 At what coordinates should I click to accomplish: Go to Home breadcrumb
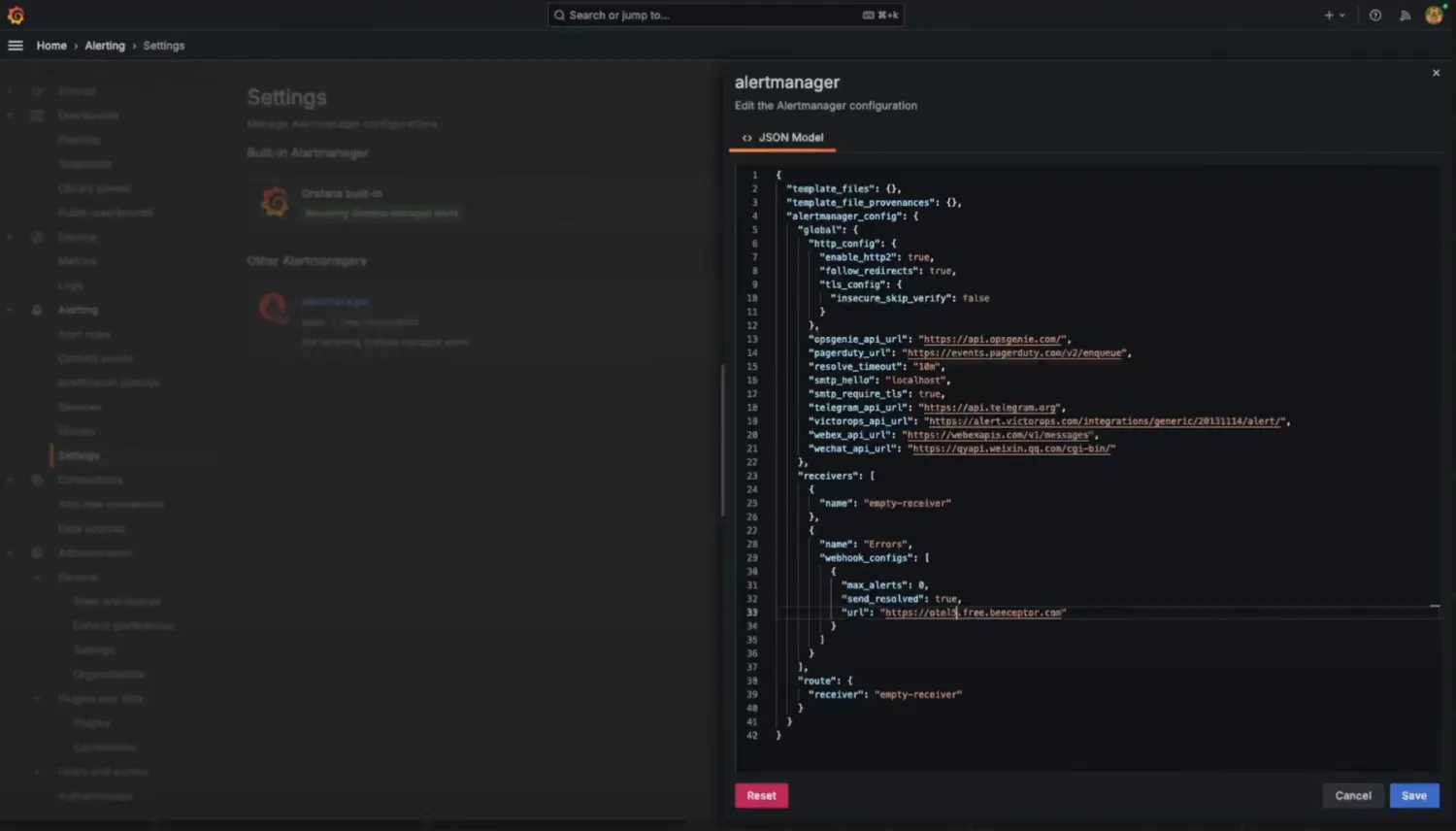[51, 46]
